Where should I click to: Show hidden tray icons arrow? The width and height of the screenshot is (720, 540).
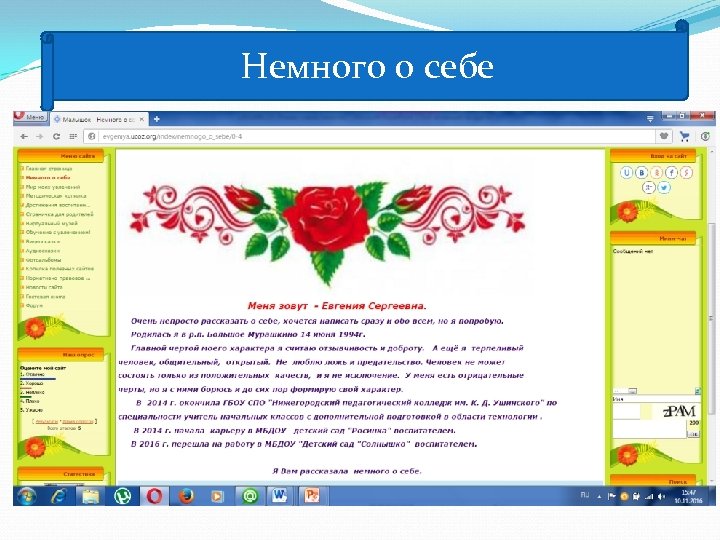point(599,496)
